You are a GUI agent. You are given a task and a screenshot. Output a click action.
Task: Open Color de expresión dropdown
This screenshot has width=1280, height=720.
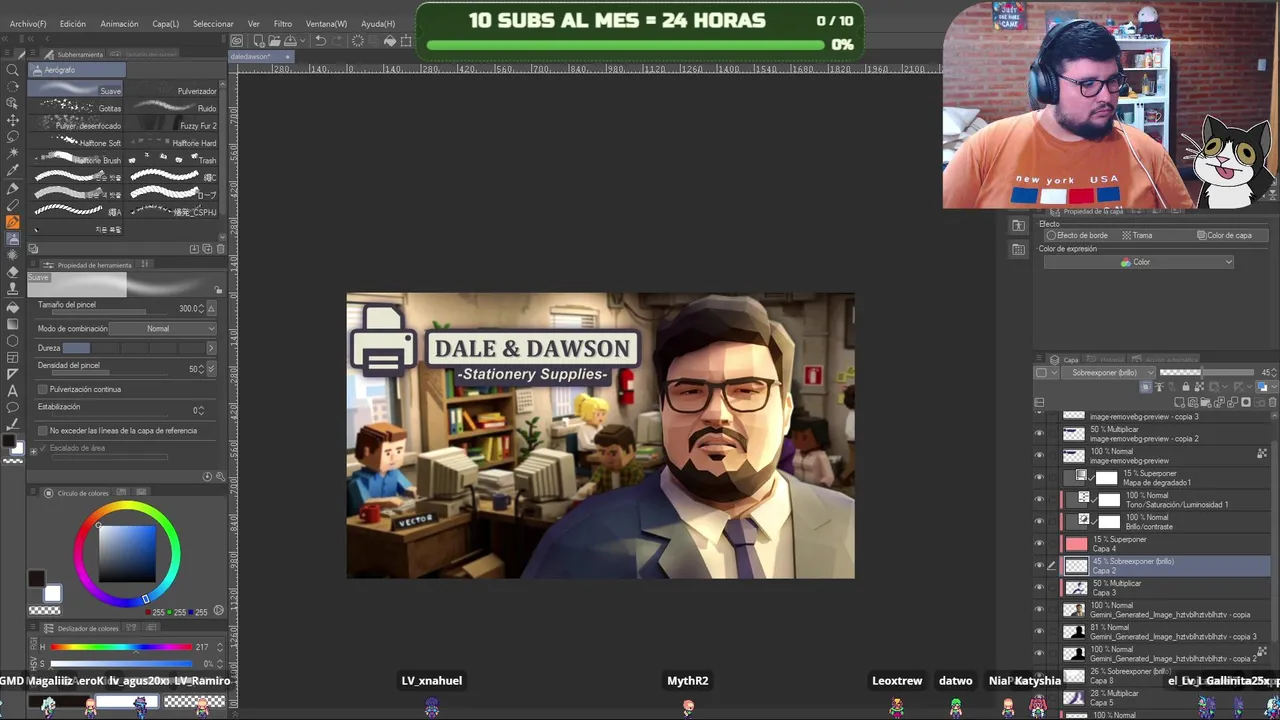(x=1140, y=262)
